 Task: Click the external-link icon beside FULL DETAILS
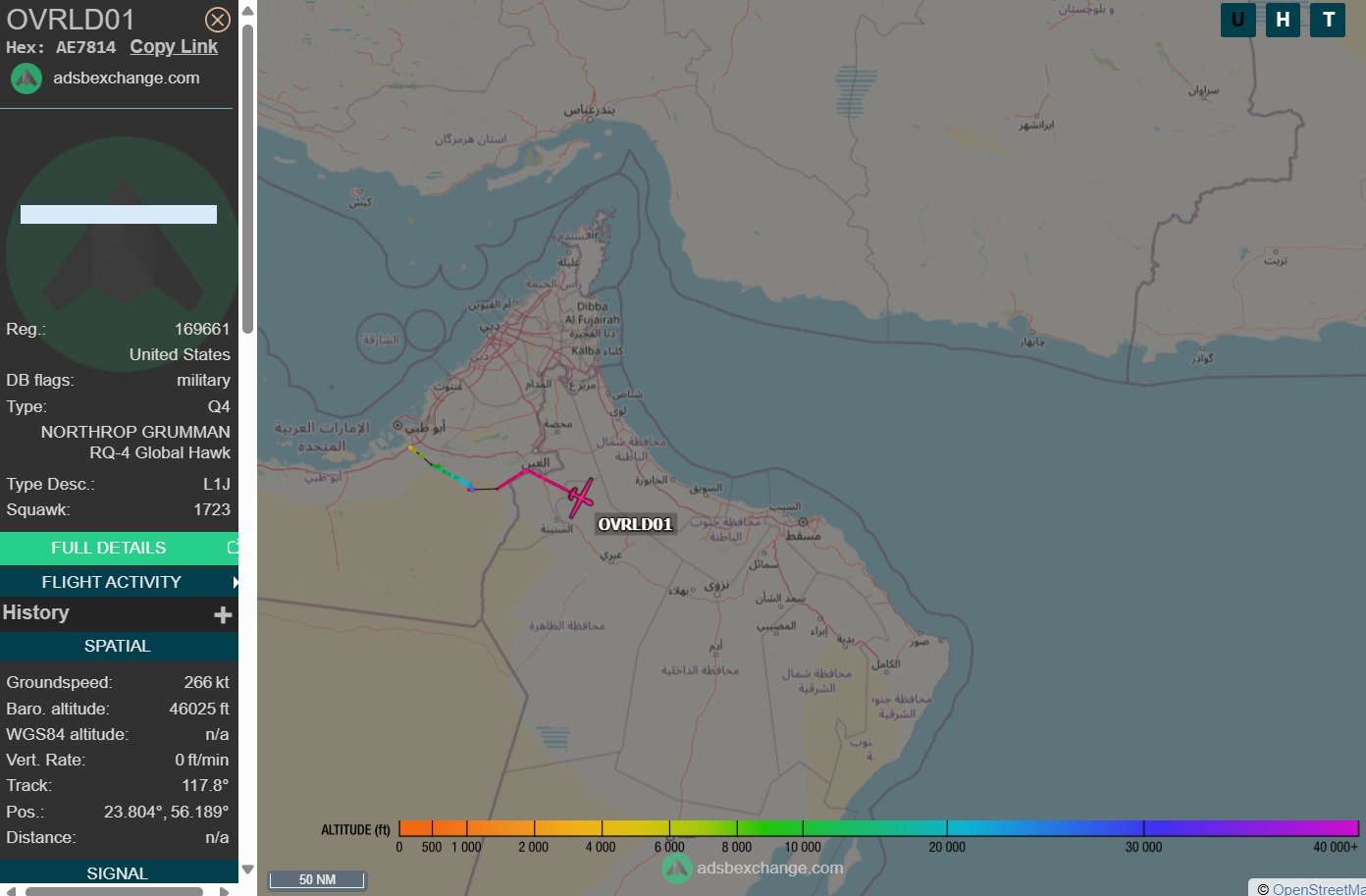[233, 547]
